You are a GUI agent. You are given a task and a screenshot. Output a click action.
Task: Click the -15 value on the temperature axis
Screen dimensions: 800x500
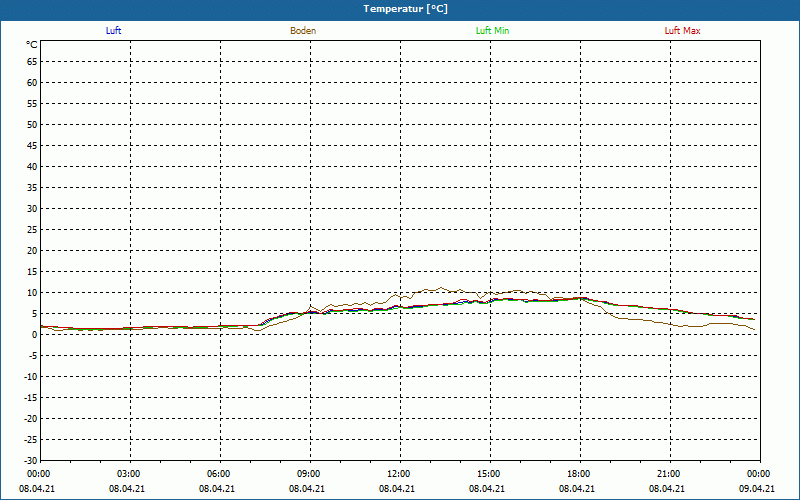[x=31, y=397]
